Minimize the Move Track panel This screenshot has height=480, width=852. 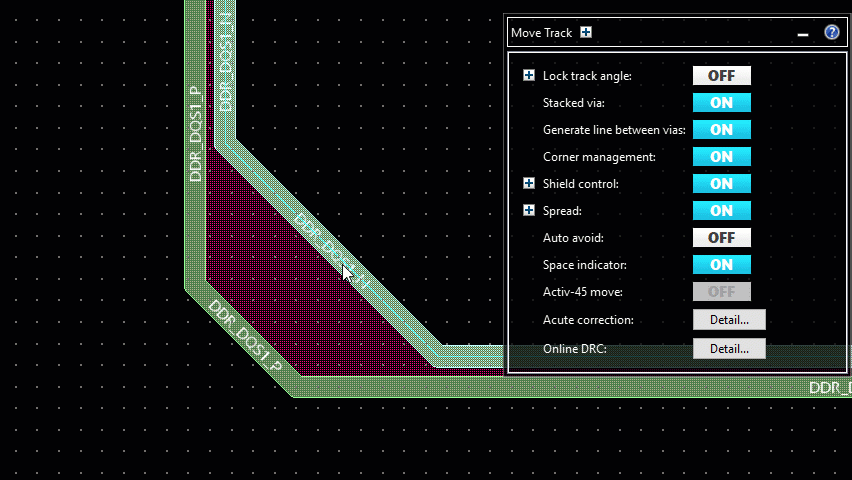coord(802,34)
